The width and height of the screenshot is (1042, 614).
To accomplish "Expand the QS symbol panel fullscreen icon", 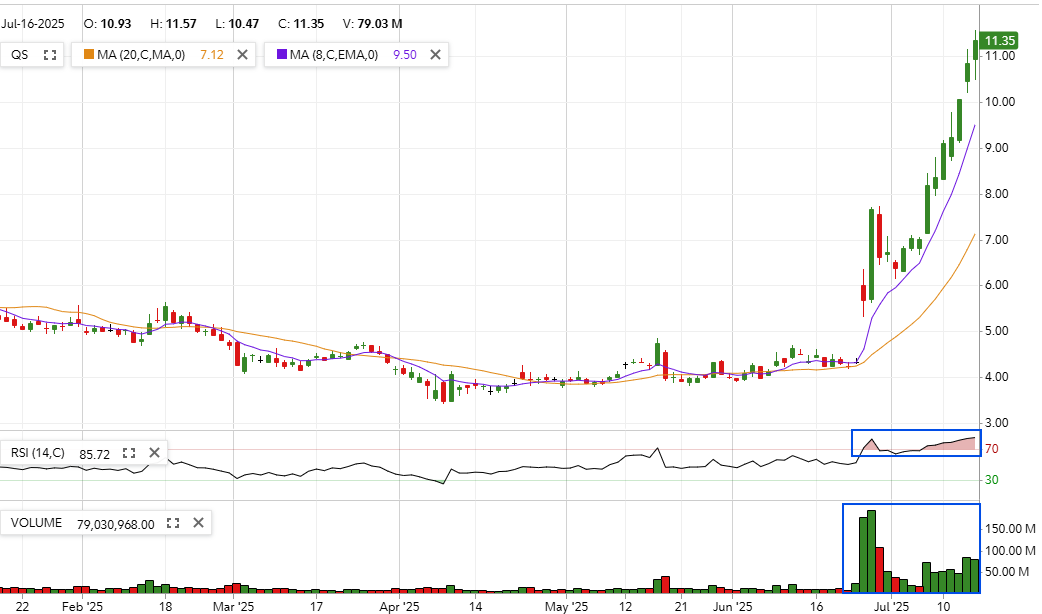I will pyautogui.click(x=50, y=55).
